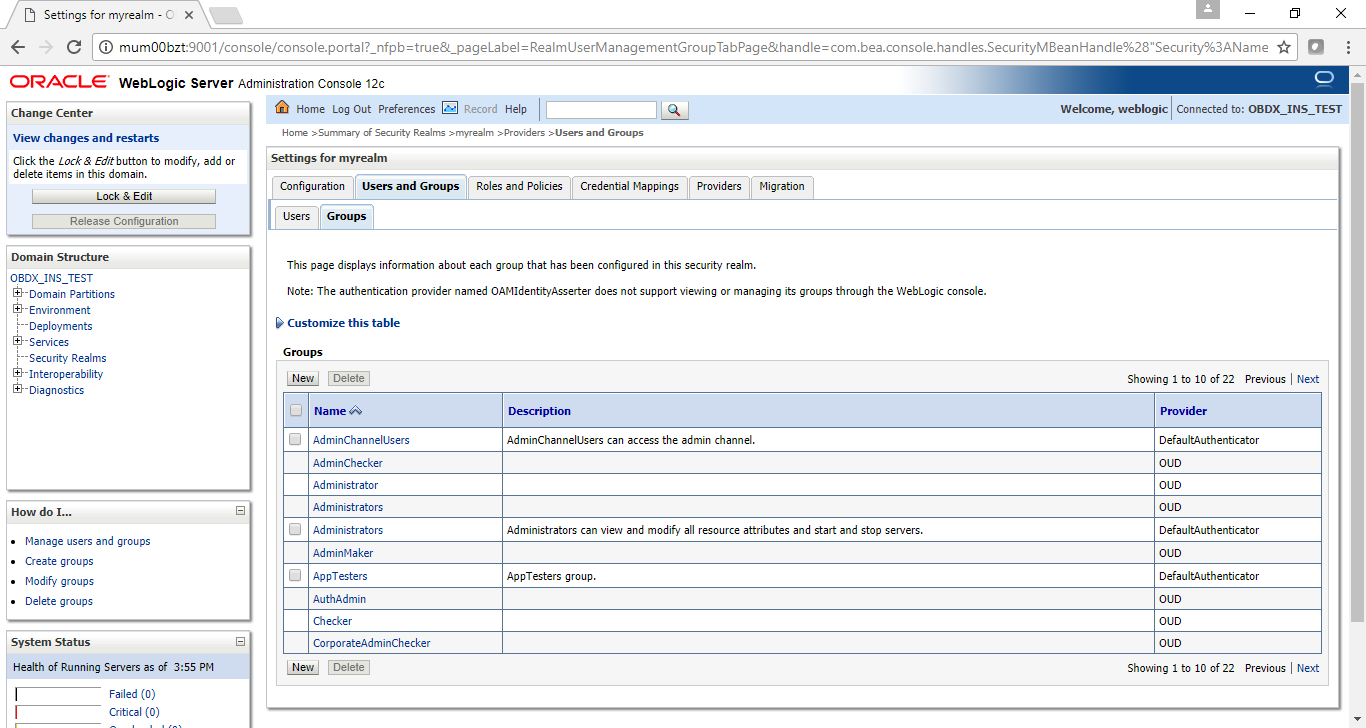
Task: Sort by the Provider column header
Action: tap(1183, 411)
